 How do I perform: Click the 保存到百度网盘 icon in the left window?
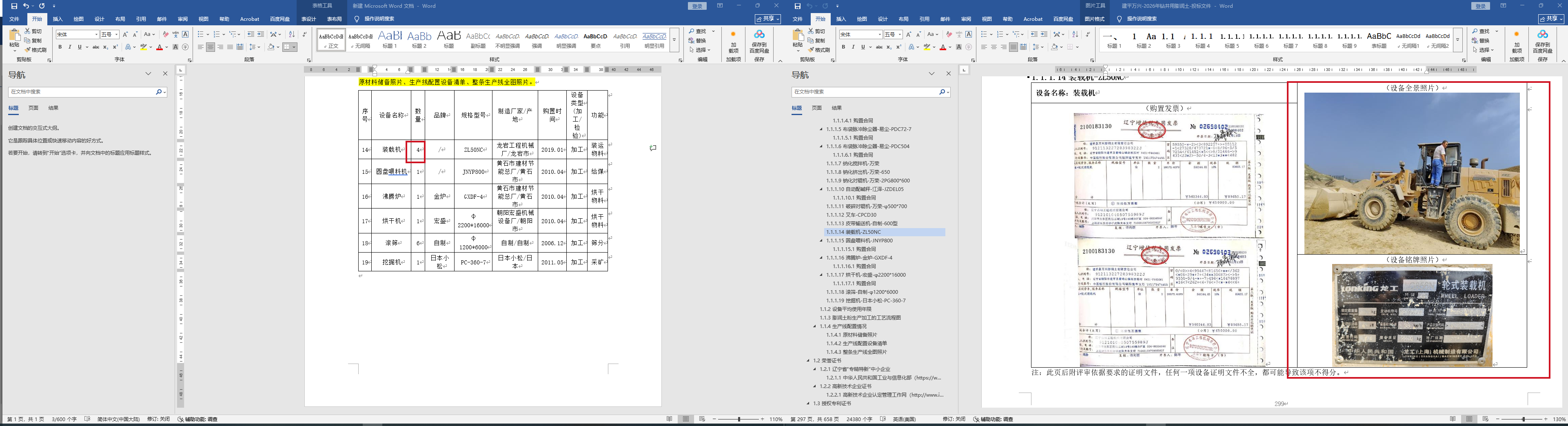point(759,41)
